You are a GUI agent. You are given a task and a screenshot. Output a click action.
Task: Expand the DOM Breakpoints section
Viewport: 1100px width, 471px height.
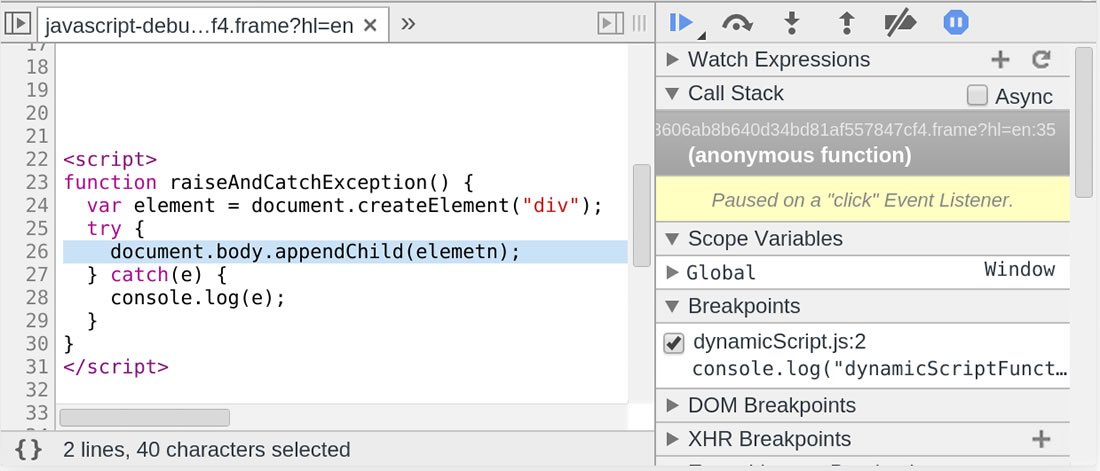click(x=673, y=405)
